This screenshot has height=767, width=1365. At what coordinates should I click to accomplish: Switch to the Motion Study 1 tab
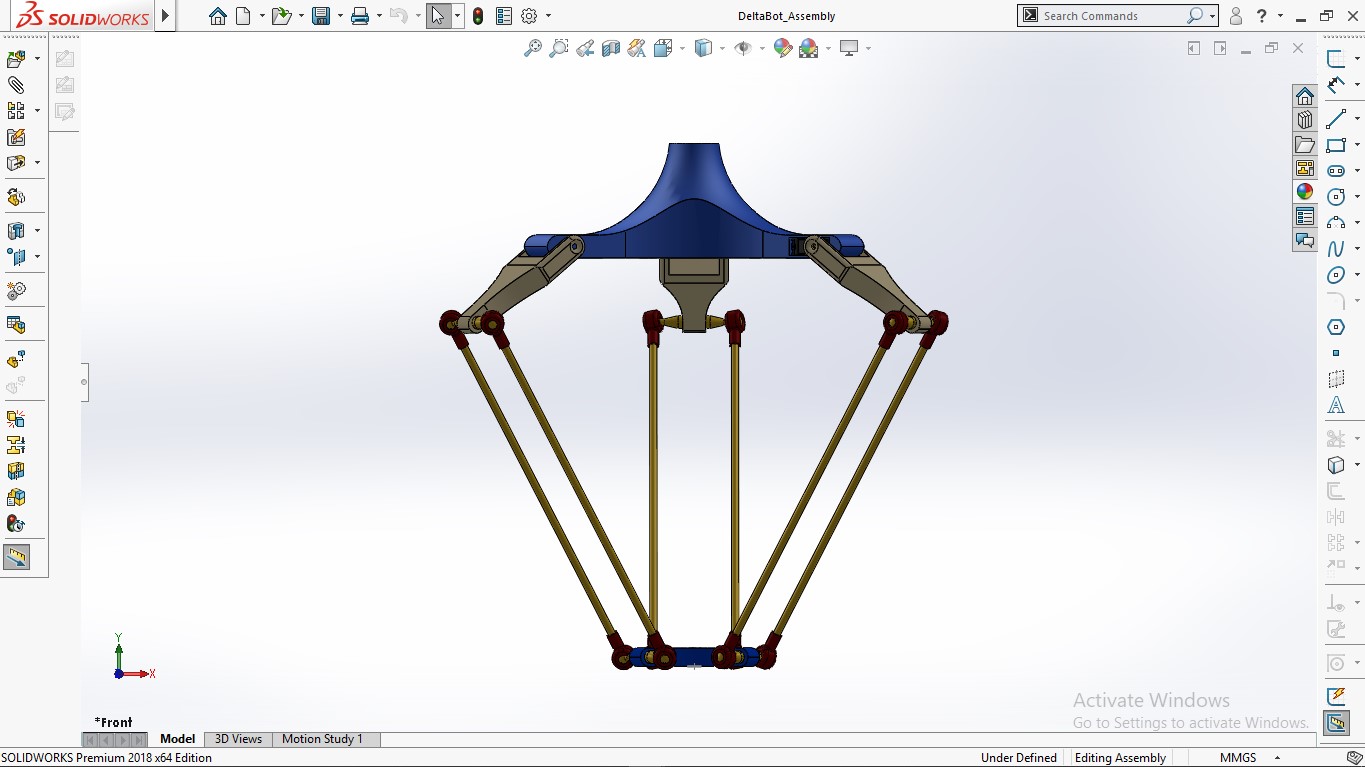click(x=322, y=739)
